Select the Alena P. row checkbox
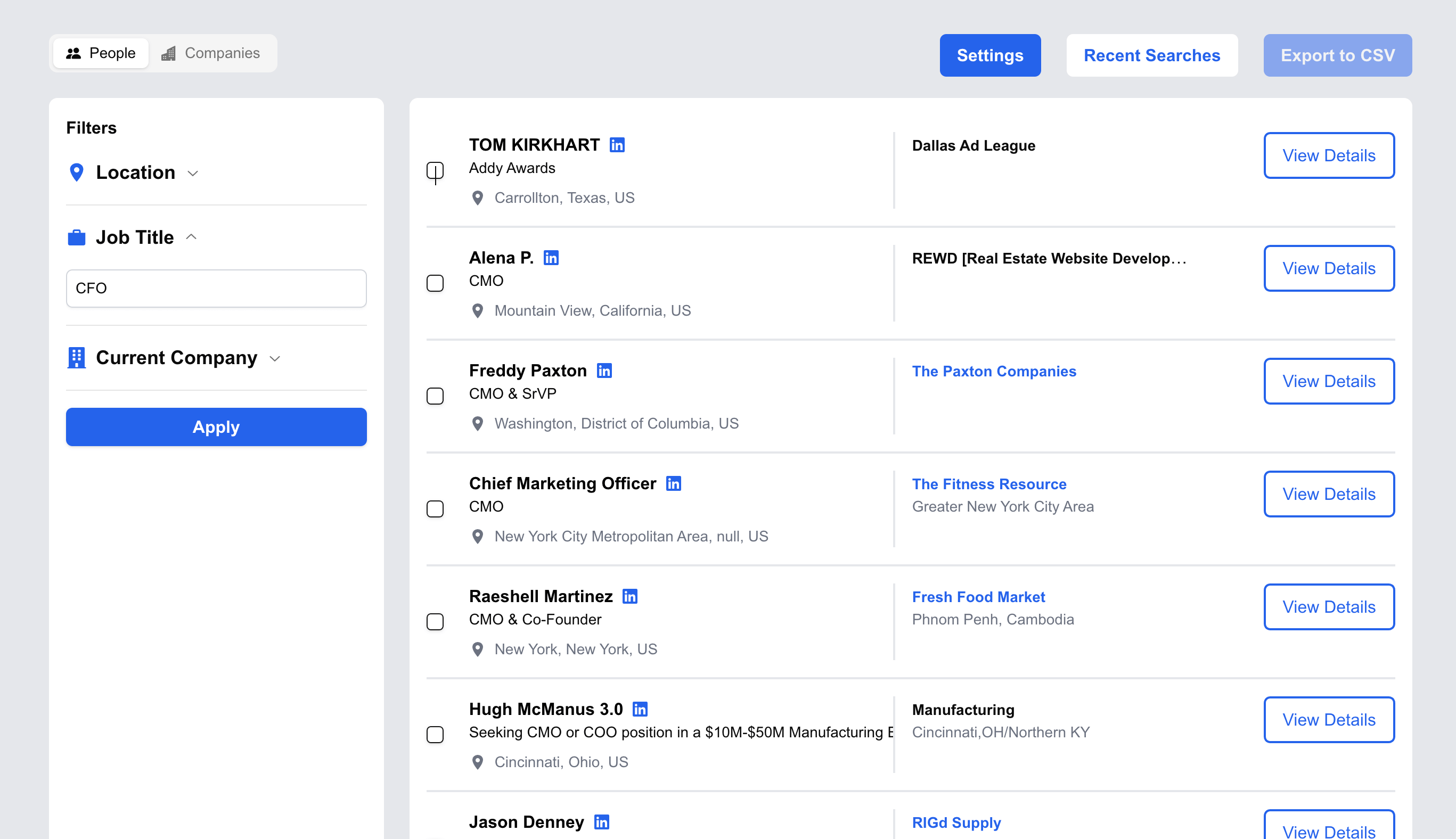The height and width of the screenshot is (839, 1456). point(435,284)
